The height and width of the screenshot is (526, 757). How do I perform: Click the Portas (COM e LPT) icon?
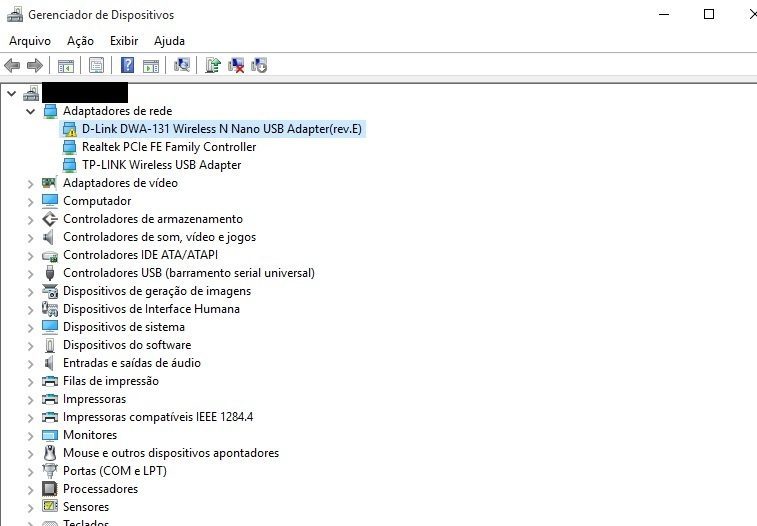click(50, 471)
